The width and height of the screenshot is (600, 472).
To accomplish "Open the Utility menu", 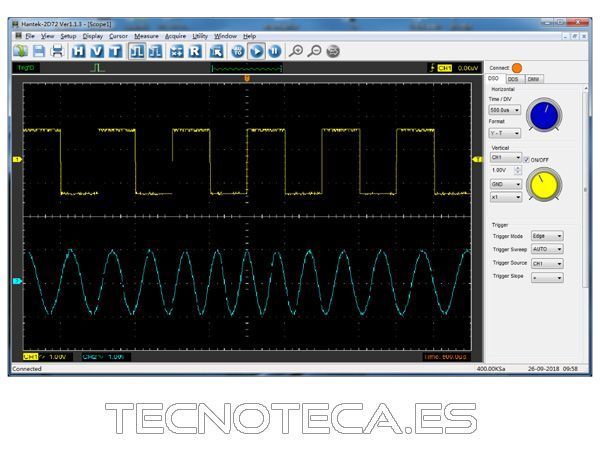I will coord(200,36).
